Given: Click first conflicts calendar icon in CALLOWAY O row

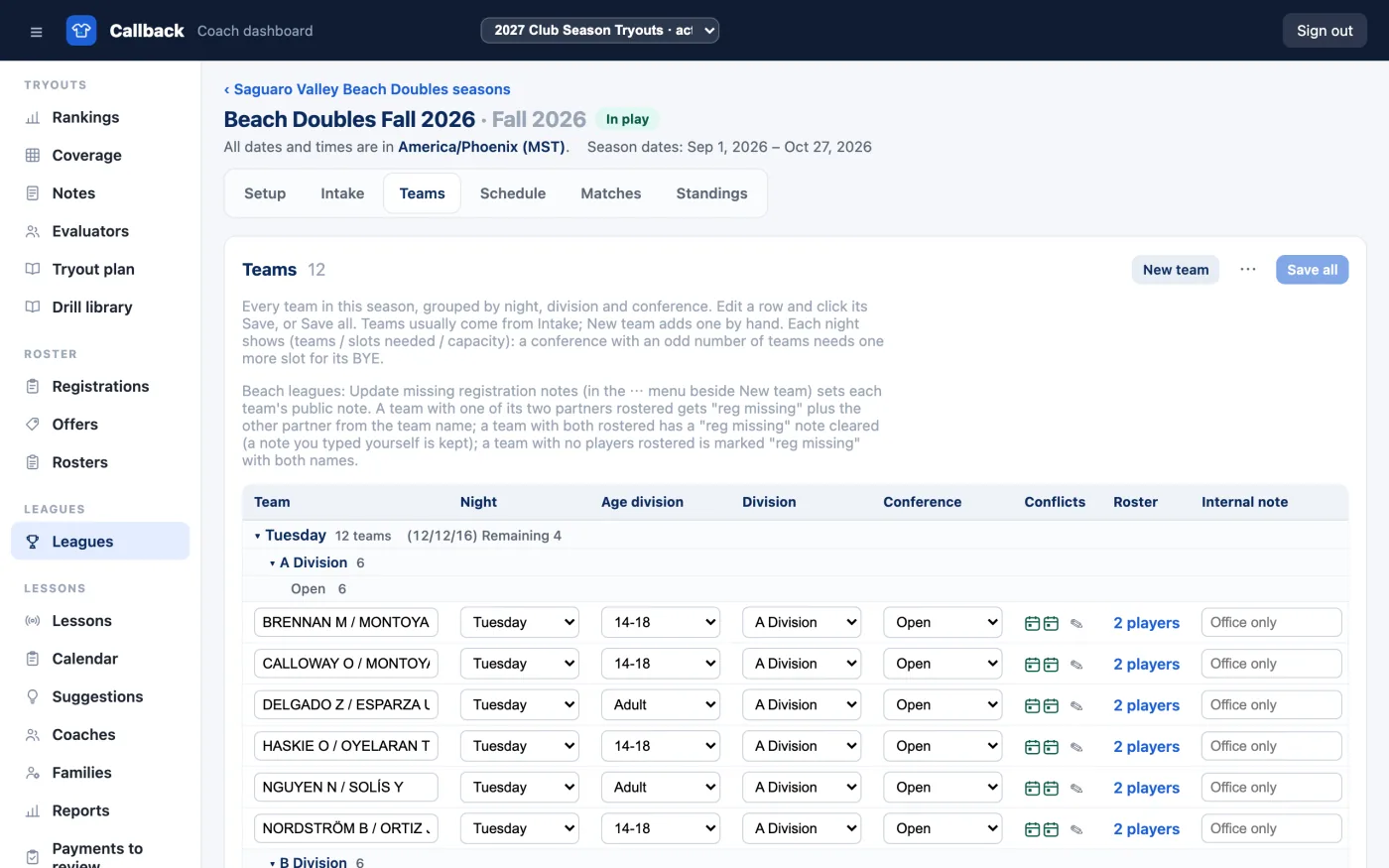Looking at the screenshot, I should point(1032,665).
